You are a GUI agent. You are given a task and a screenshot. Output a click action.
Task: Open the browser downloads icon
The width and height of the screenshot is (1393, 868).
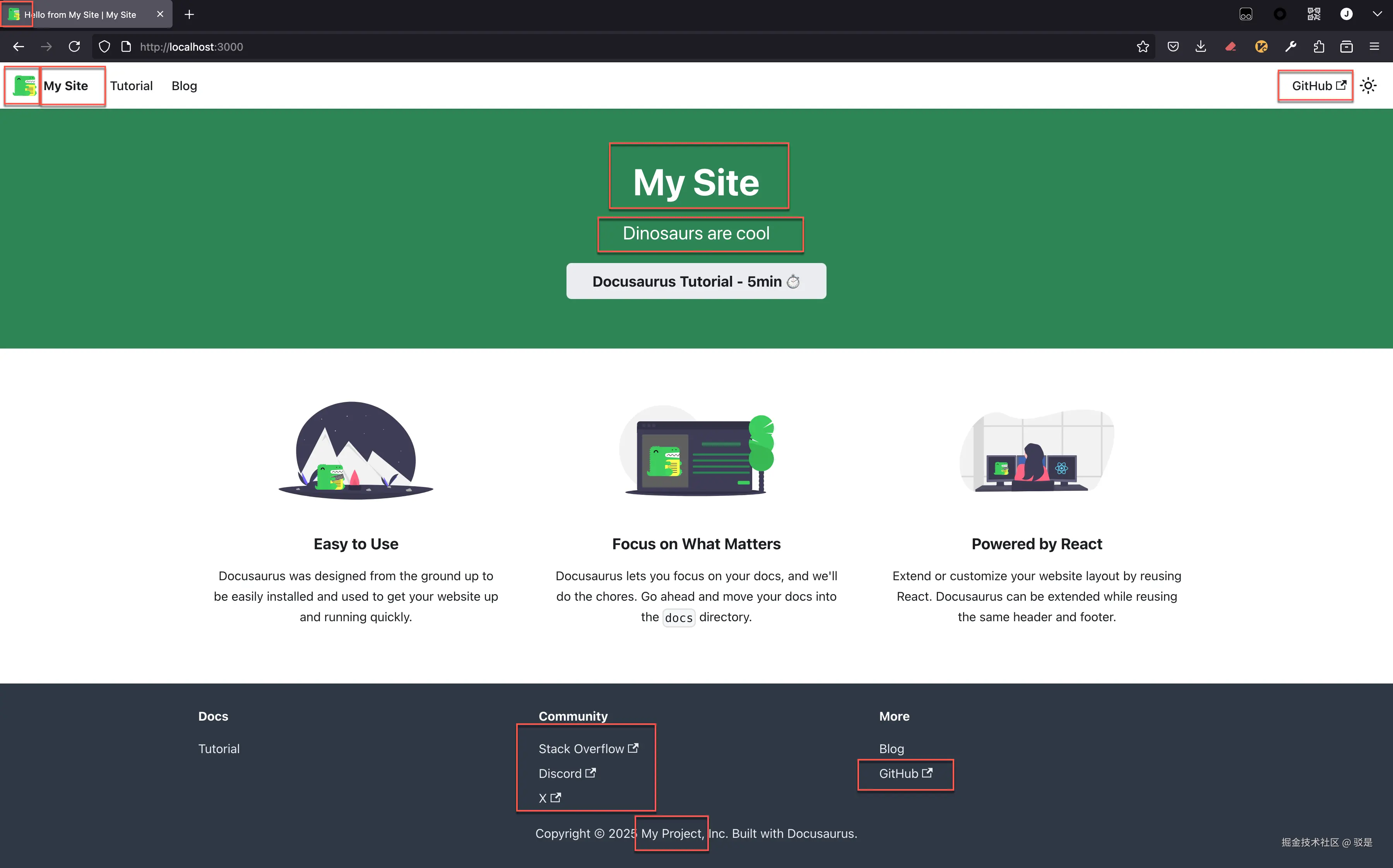(1201, 47)
